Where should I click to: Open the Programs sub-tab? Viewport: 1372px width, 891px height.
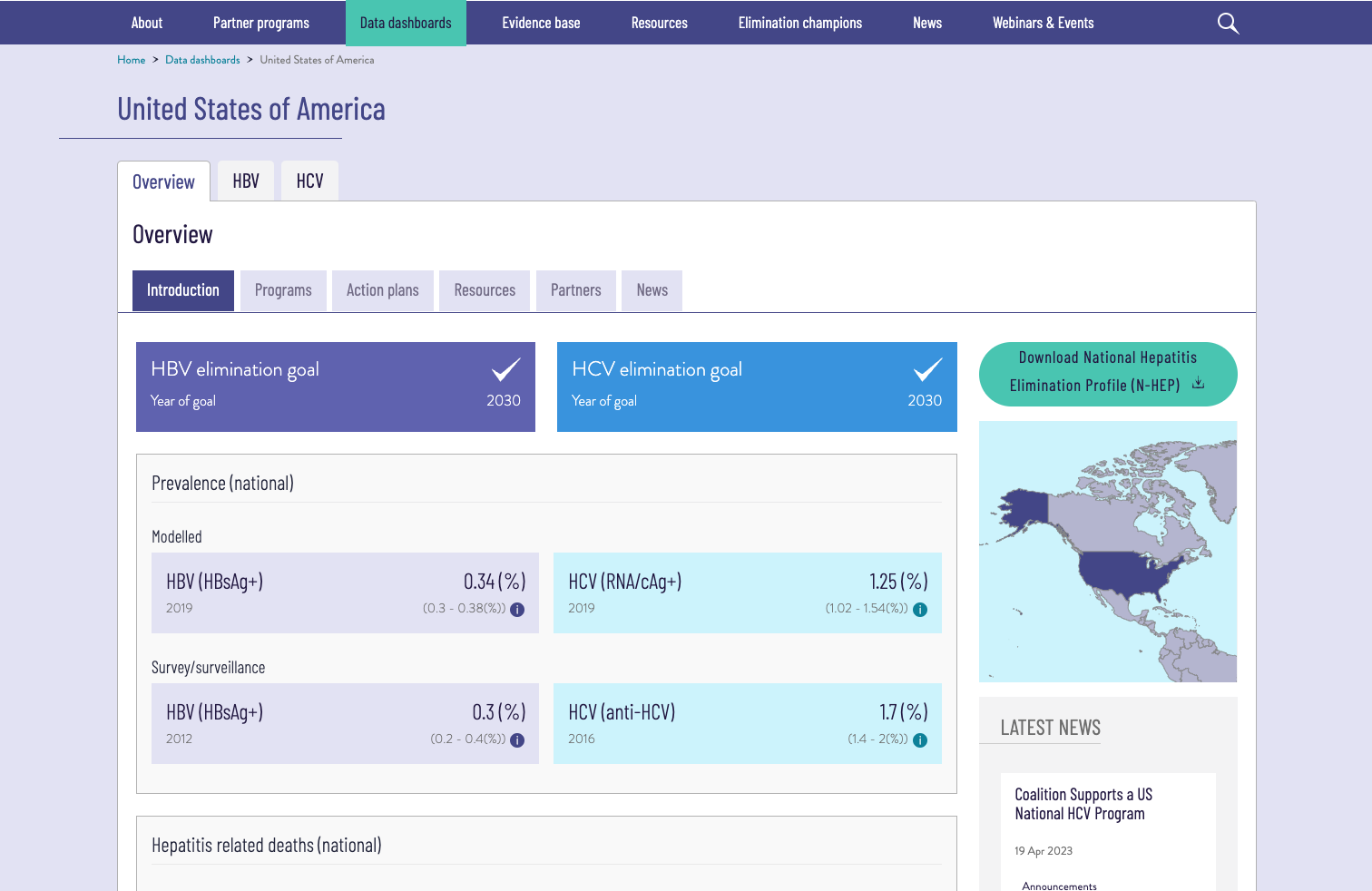283,290
